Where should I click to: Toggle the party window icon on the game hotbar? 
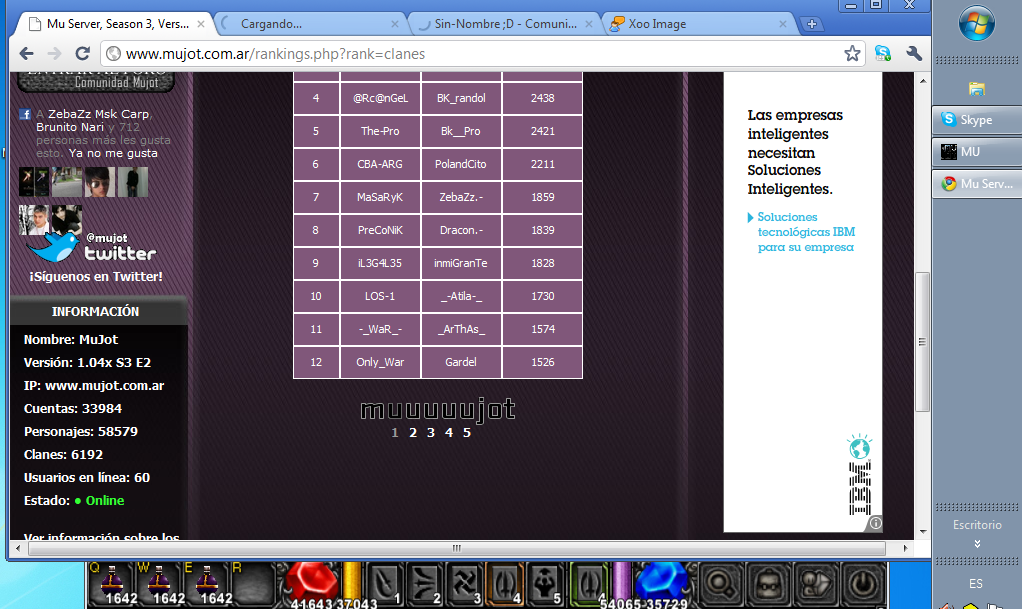click(814, 584)
